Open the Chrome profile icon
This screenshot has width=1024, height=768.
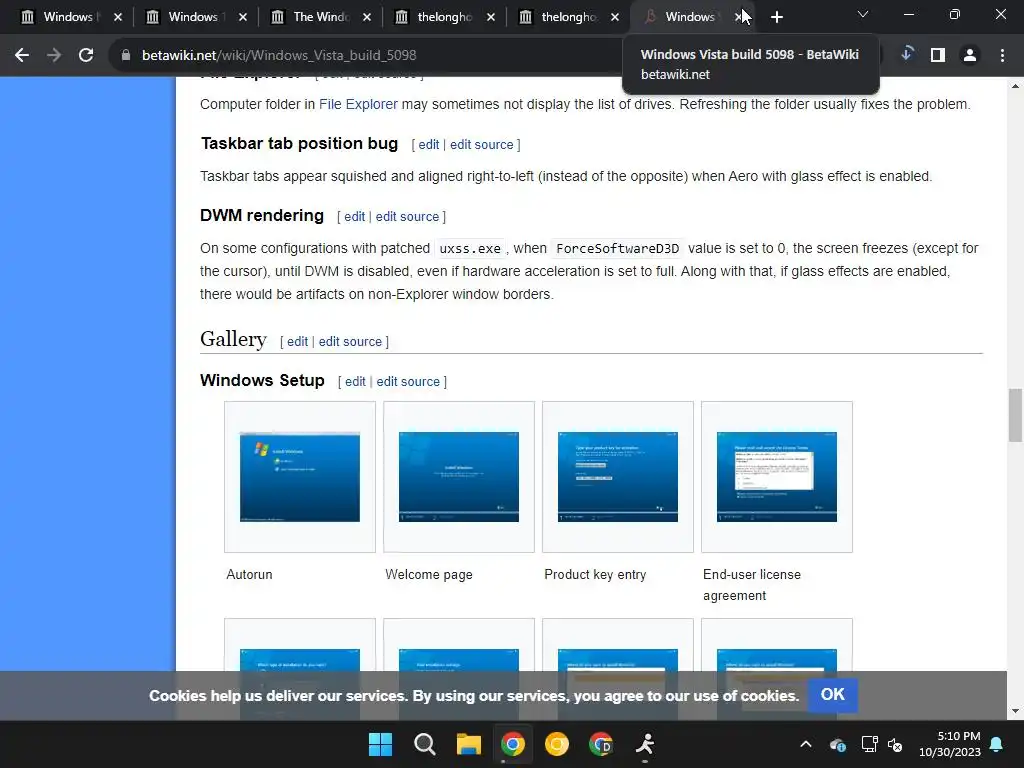[970, 56]
